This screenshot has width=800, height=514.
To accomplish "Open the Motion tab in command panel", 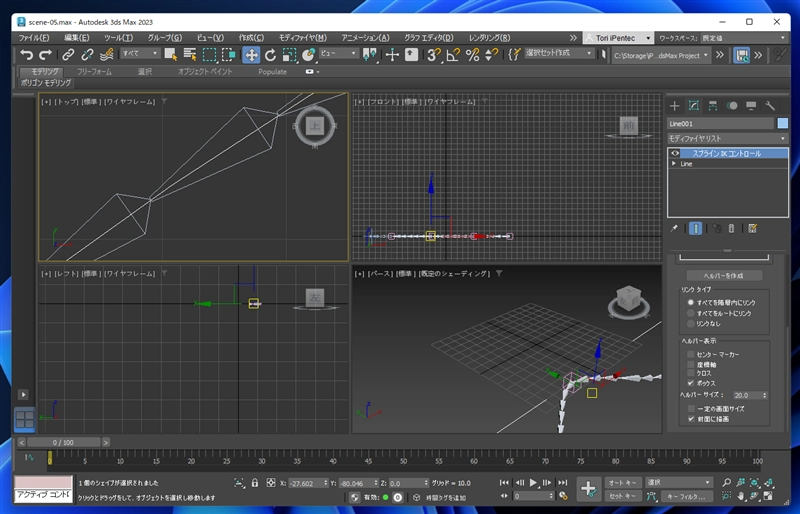I will (732, 106).
